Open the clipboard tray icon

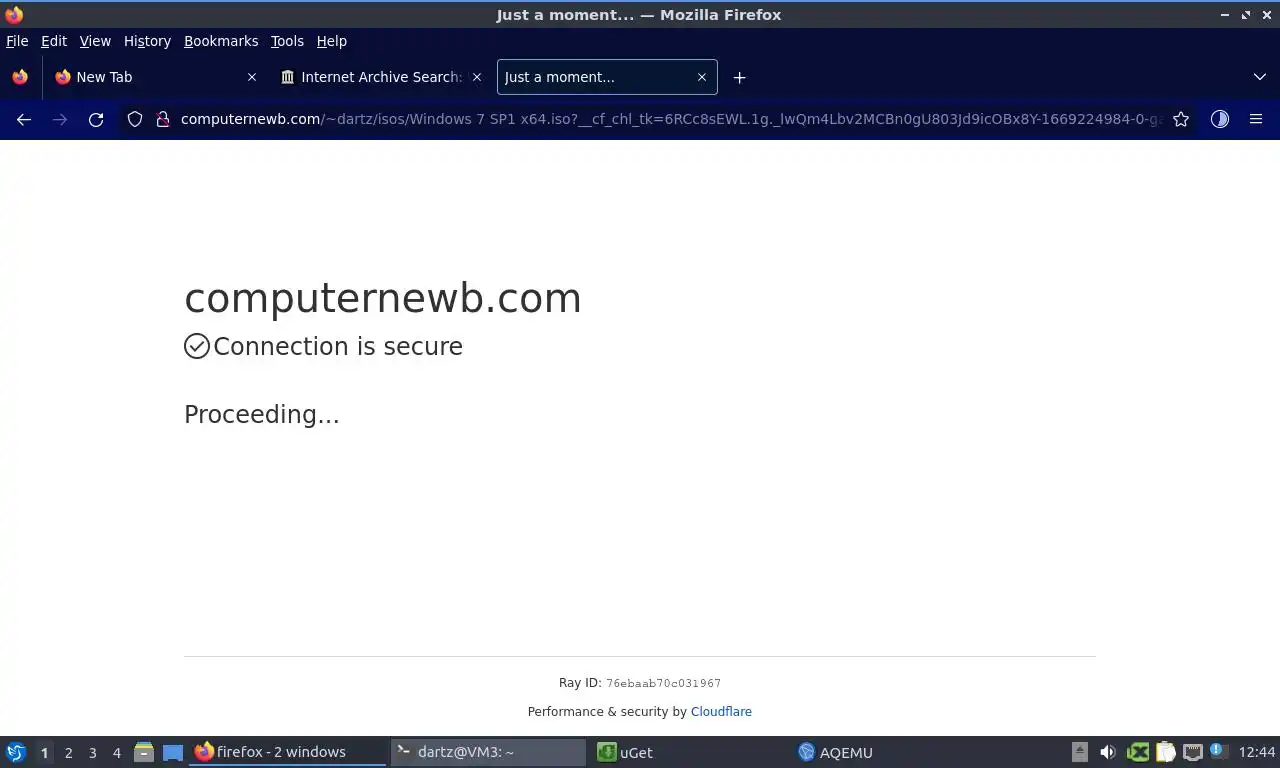click(1165, 752)
